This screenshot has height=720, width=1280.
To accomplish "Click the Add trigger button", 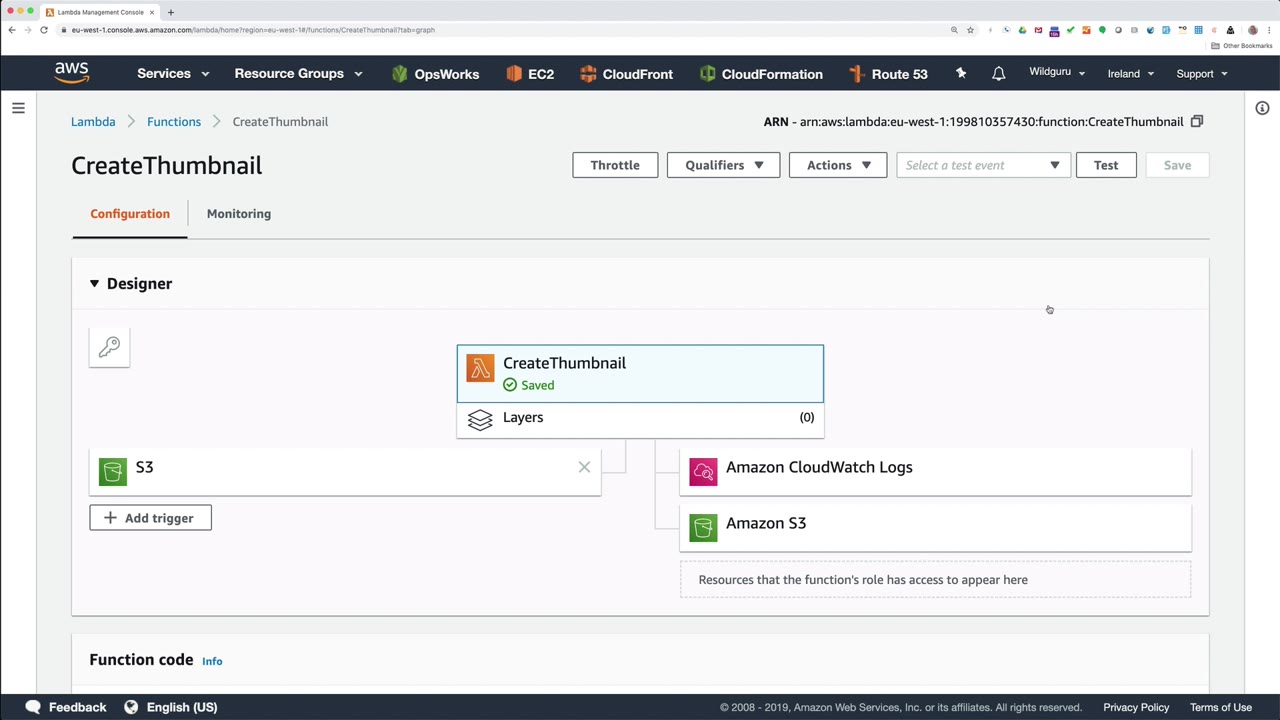I will point(150,518).
